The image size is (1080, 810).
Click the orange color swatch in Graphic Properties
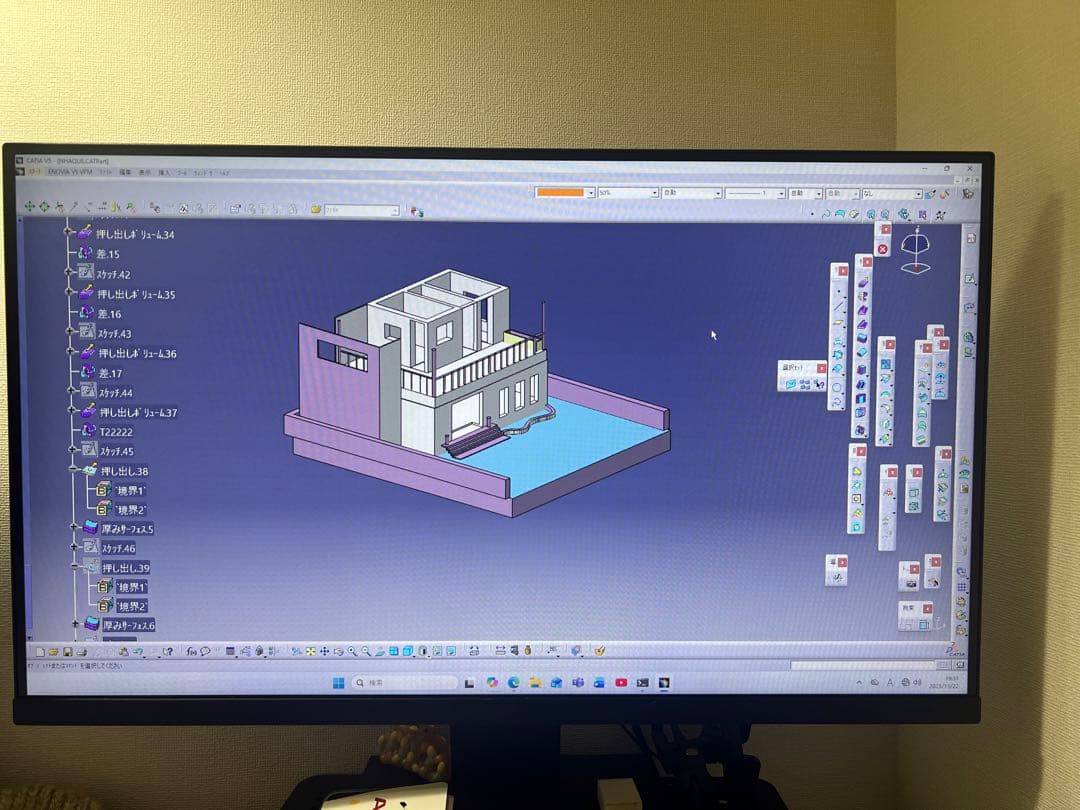[x=561, y=190]
